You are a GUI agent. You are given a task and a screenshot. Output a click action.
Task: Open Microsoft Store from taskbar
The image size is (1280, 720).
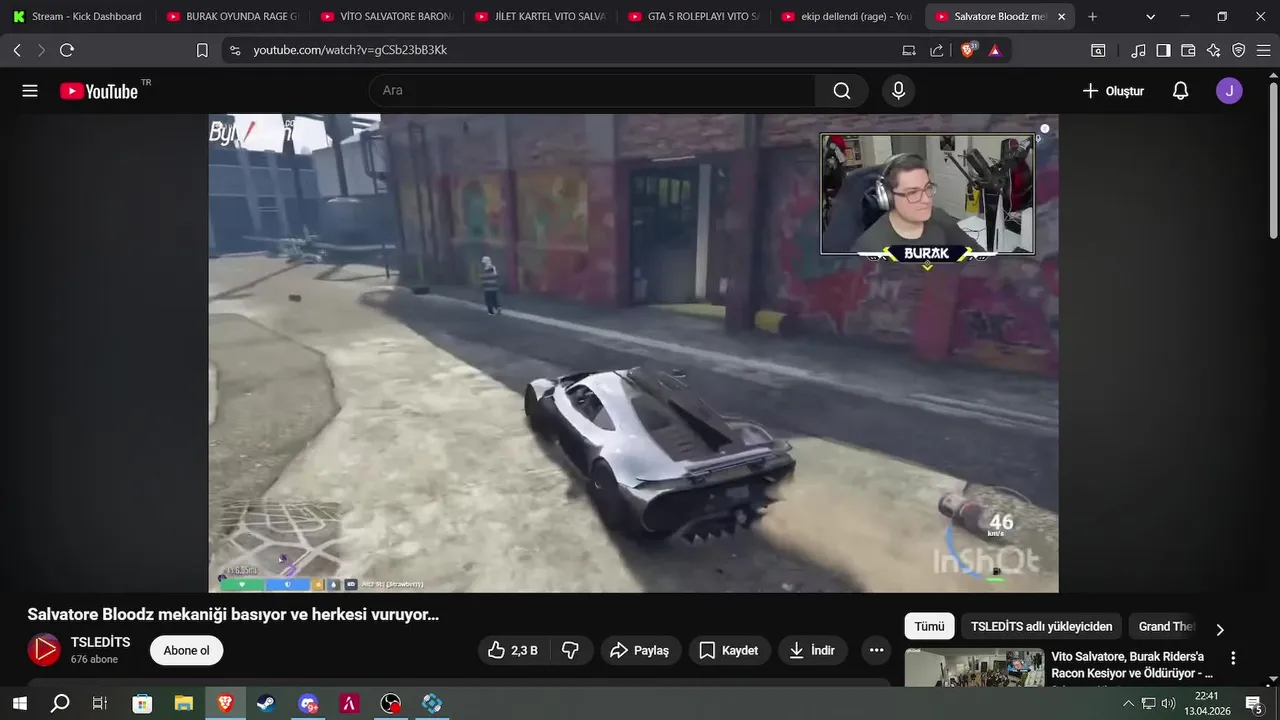[142, 704]
